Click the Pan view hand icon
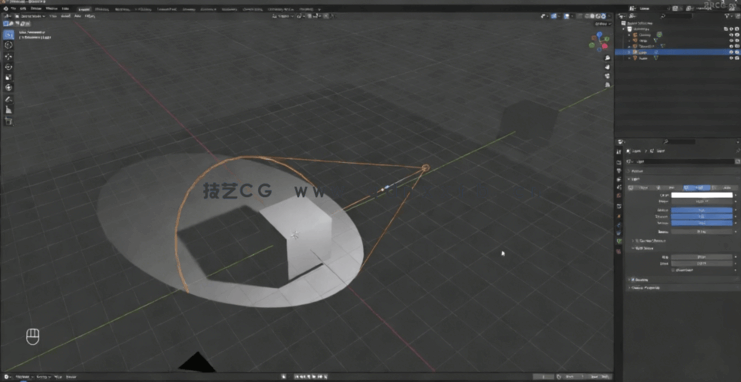This screenshot has width=741, height=382. [607, 67]
